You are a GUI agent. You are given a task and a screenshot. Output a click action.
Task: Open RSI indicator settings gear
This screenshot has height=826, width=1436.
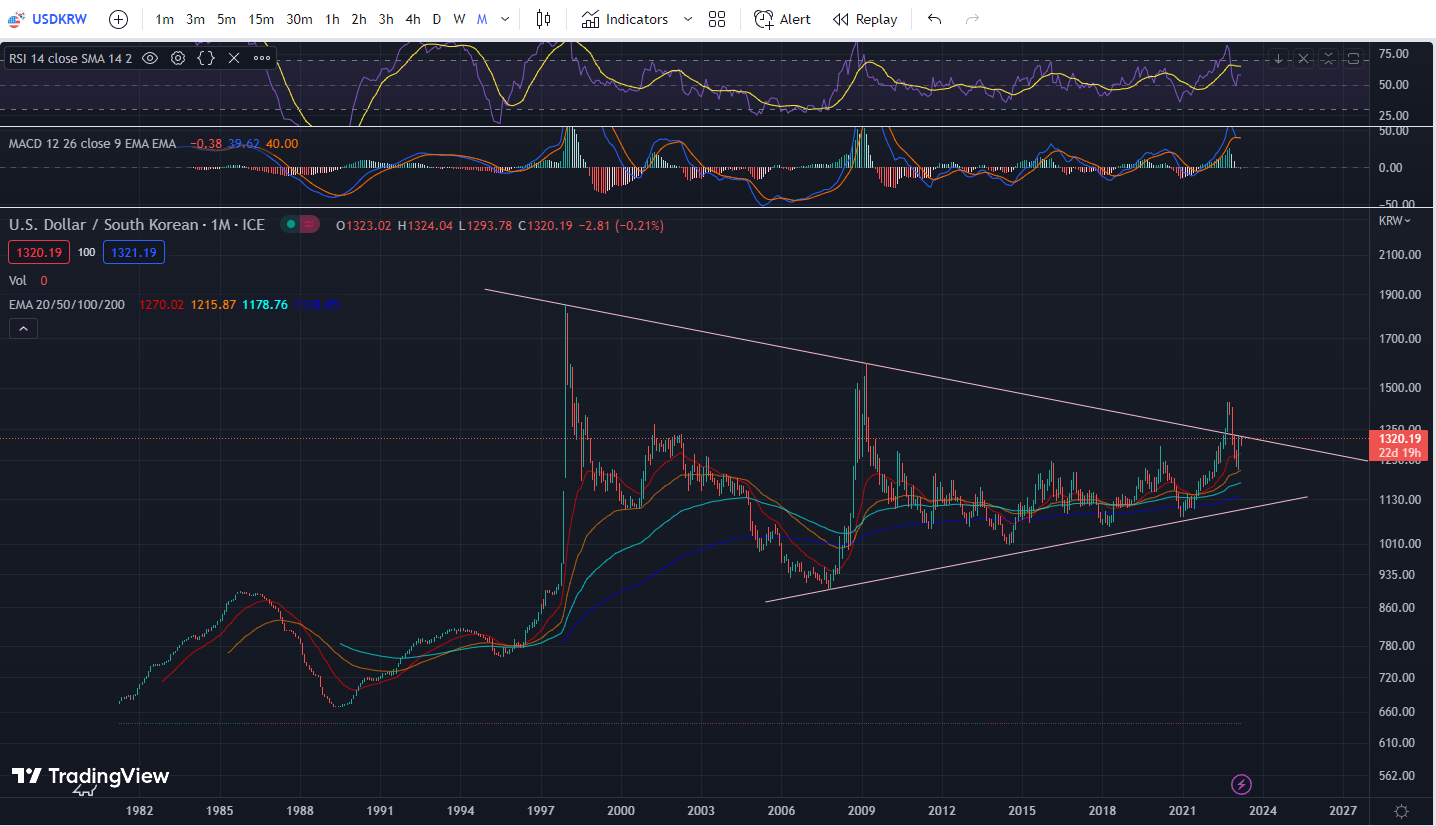(x=178, y=58)
